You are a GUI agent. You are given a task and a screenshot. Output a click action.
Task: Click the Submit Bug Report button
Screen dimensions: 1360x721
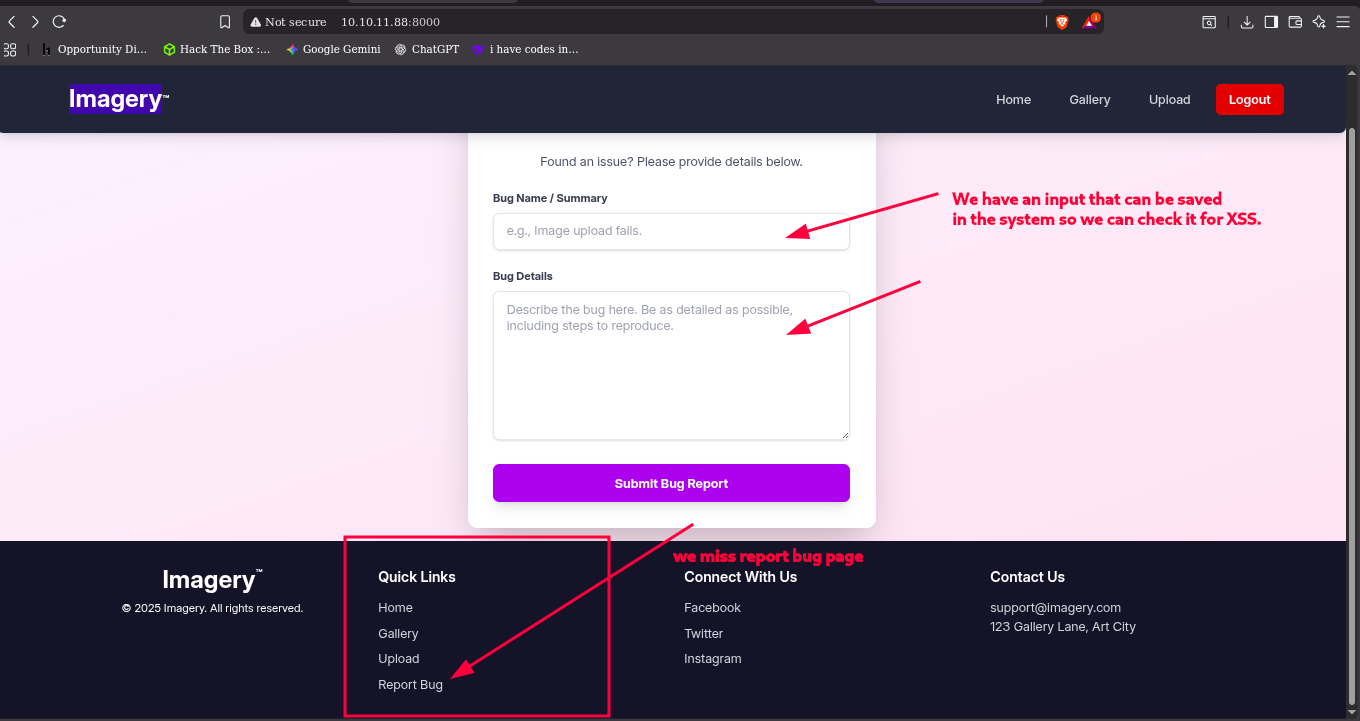671,483
